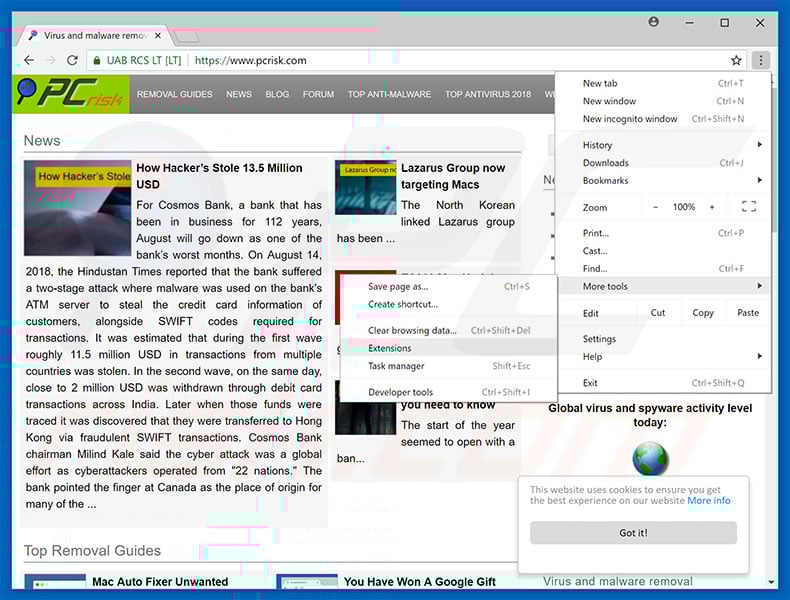The height and width of the screenshot is (600, 790).
Task: Click How Hacker's Stole article thumbnail
Action: click(x=78, y=208)
